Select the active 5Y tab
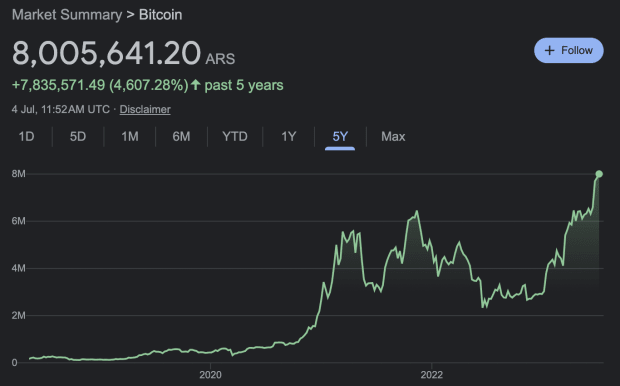 click(340, 136)
